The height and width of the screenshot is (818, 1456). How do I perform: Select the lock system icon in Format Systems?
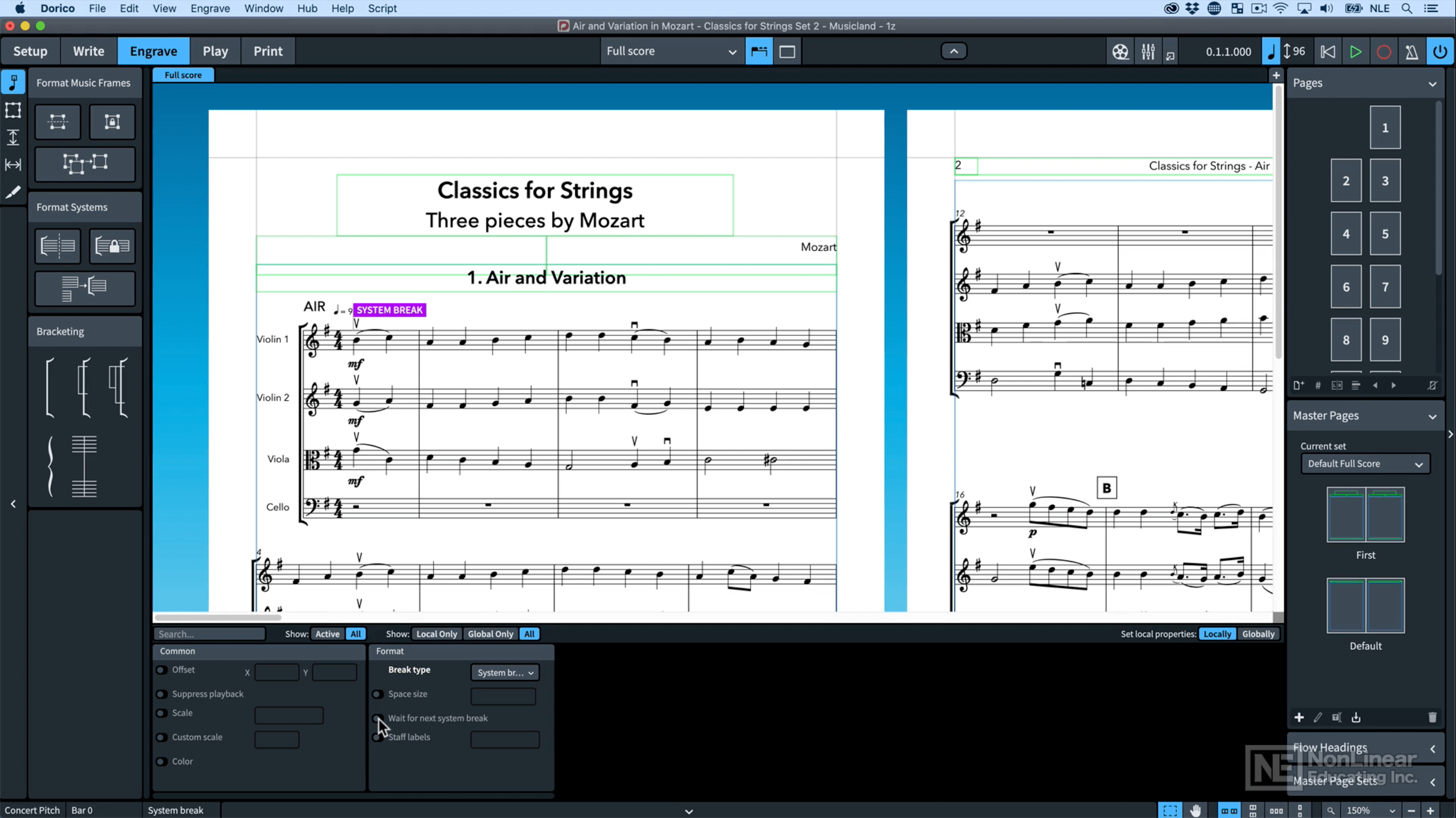click(x=111, y=246)
